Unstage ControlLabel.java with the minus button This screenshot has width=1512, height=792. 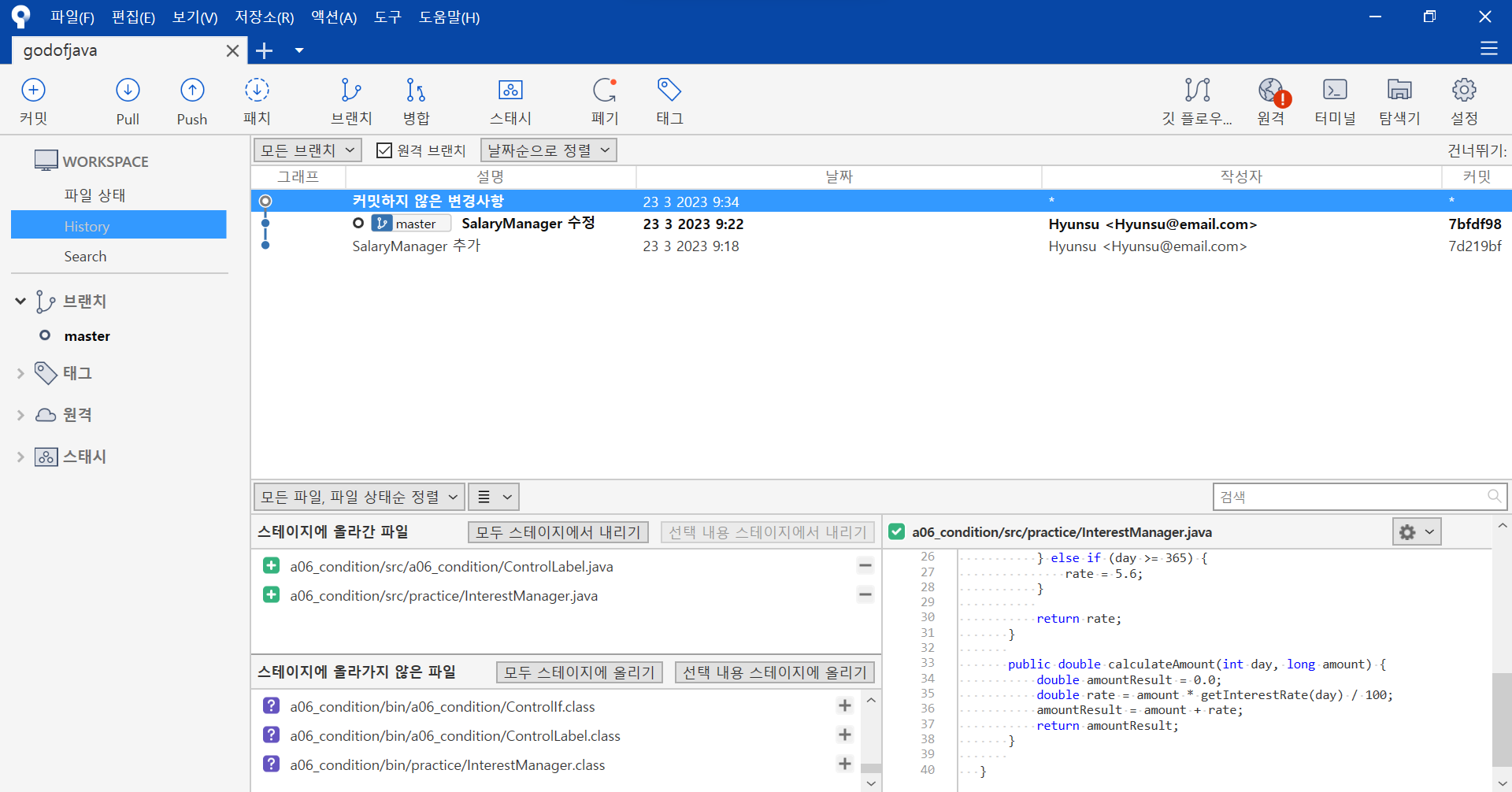(x=865, y=565)
